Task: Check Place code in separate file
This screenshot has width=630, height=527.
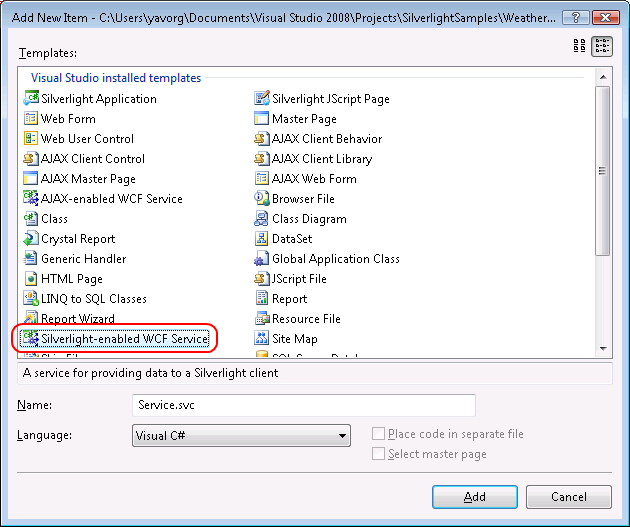Action: (378, 434)
